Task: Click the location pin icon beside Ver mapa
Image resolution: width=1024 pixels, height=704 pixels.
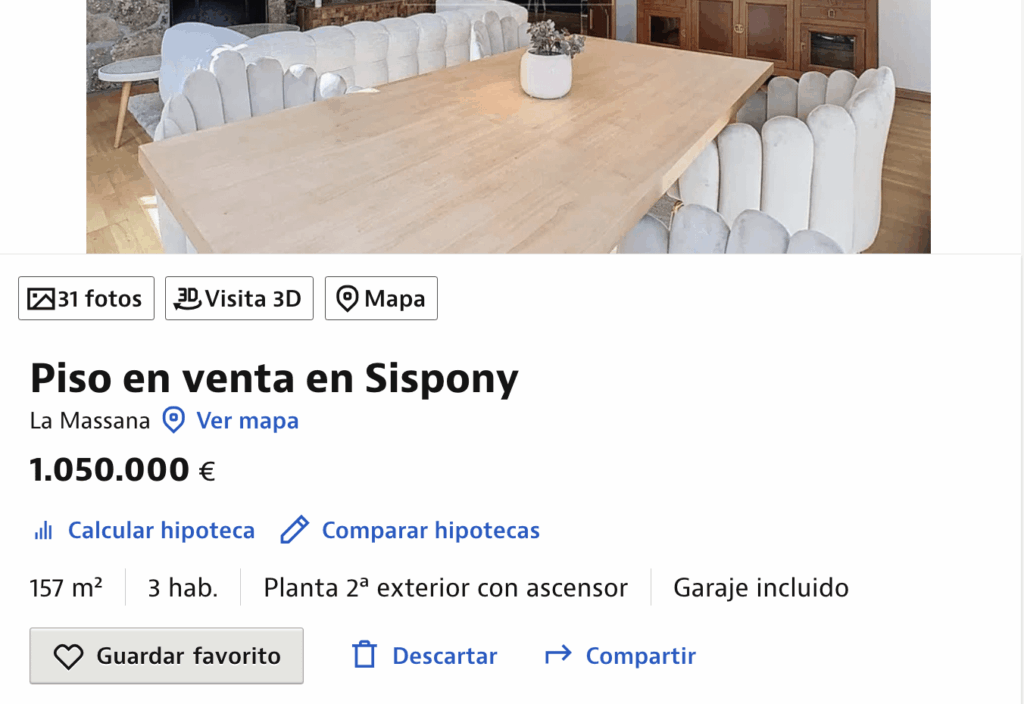Action: click(172, 420)
